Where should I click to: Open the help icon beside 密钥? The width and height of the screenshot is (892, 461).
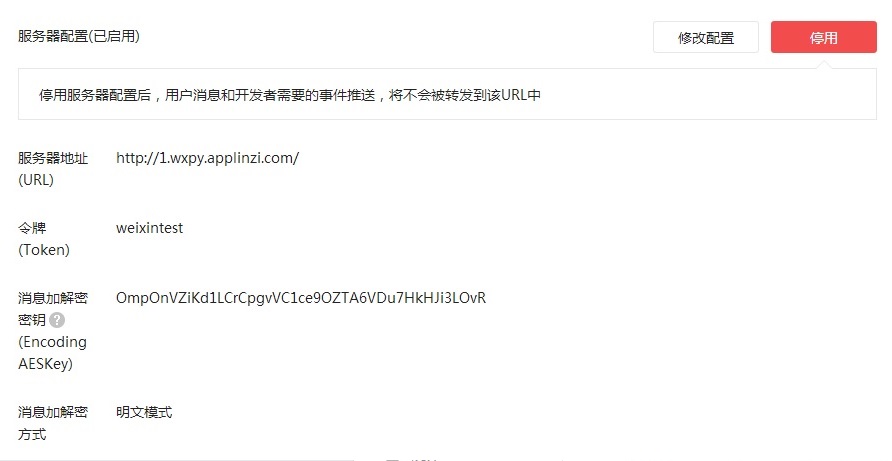57,320
